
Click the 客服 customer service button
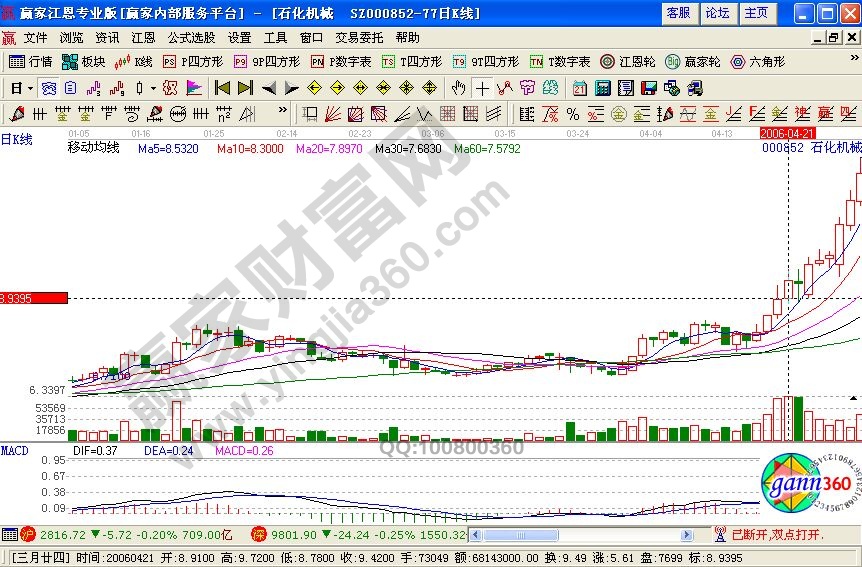tap(678, 13)
